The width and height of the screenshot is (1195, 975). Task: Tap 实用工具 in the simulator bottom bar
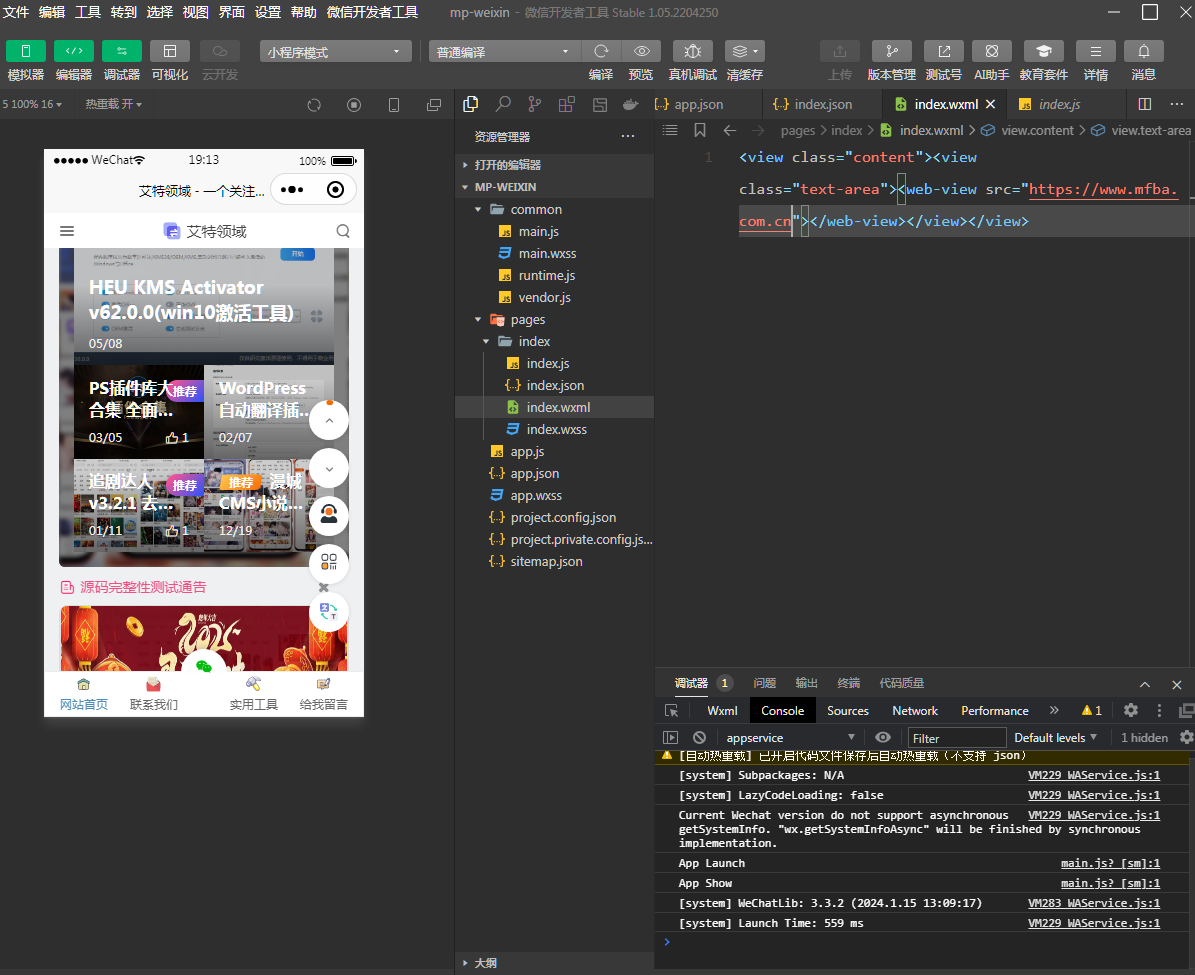[254, 694]
